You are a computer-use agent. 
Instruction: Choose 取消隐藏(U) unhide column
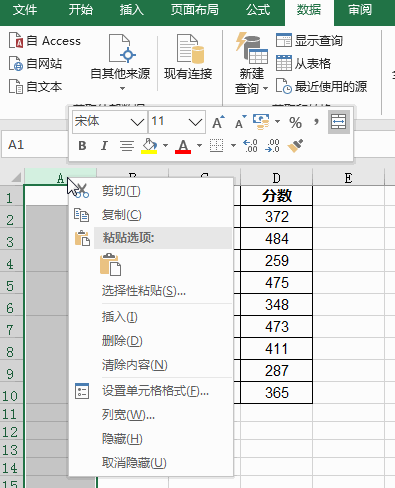150,463
